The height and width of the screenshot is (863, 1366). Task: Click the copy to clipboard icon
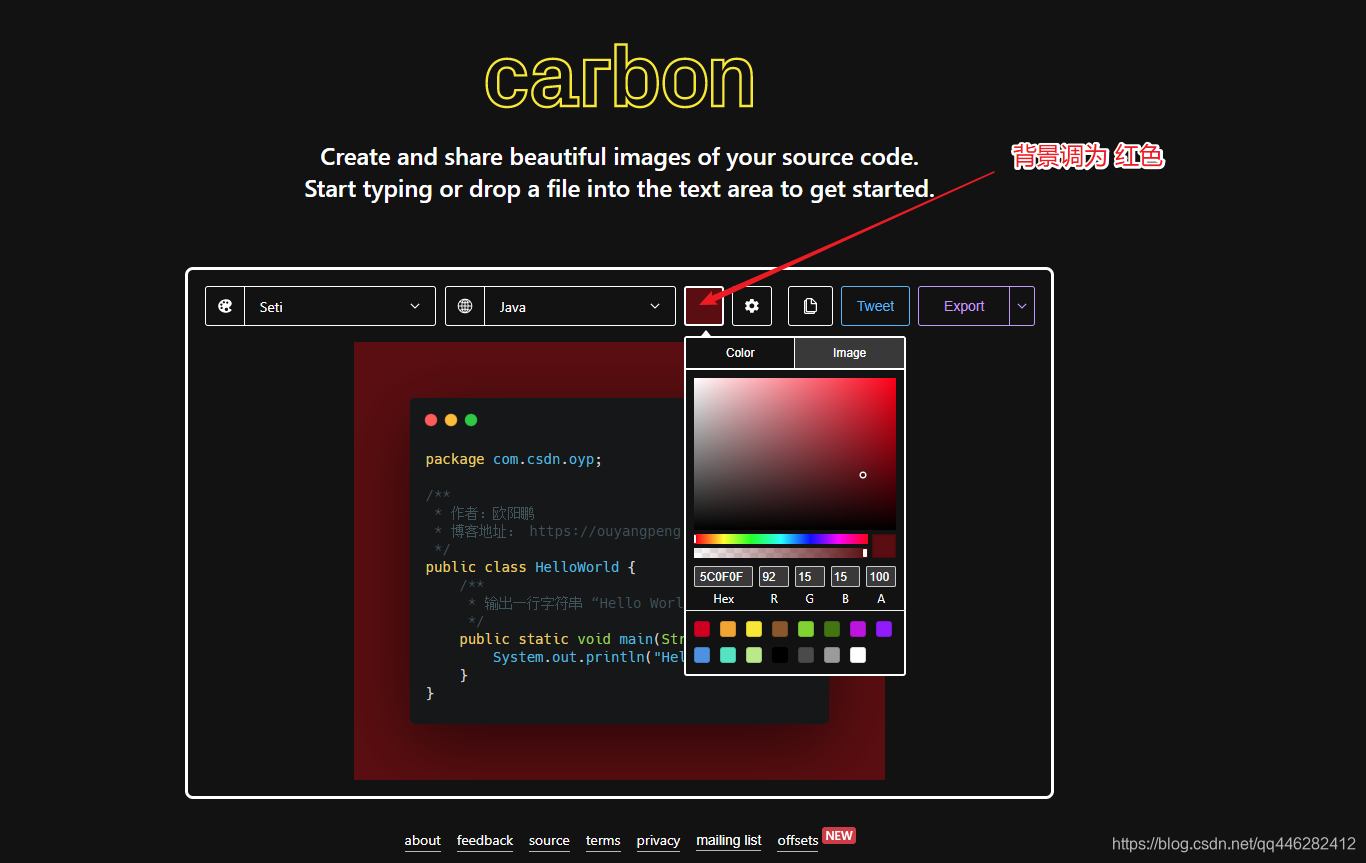pyautogui.click(x=810, y=306)
